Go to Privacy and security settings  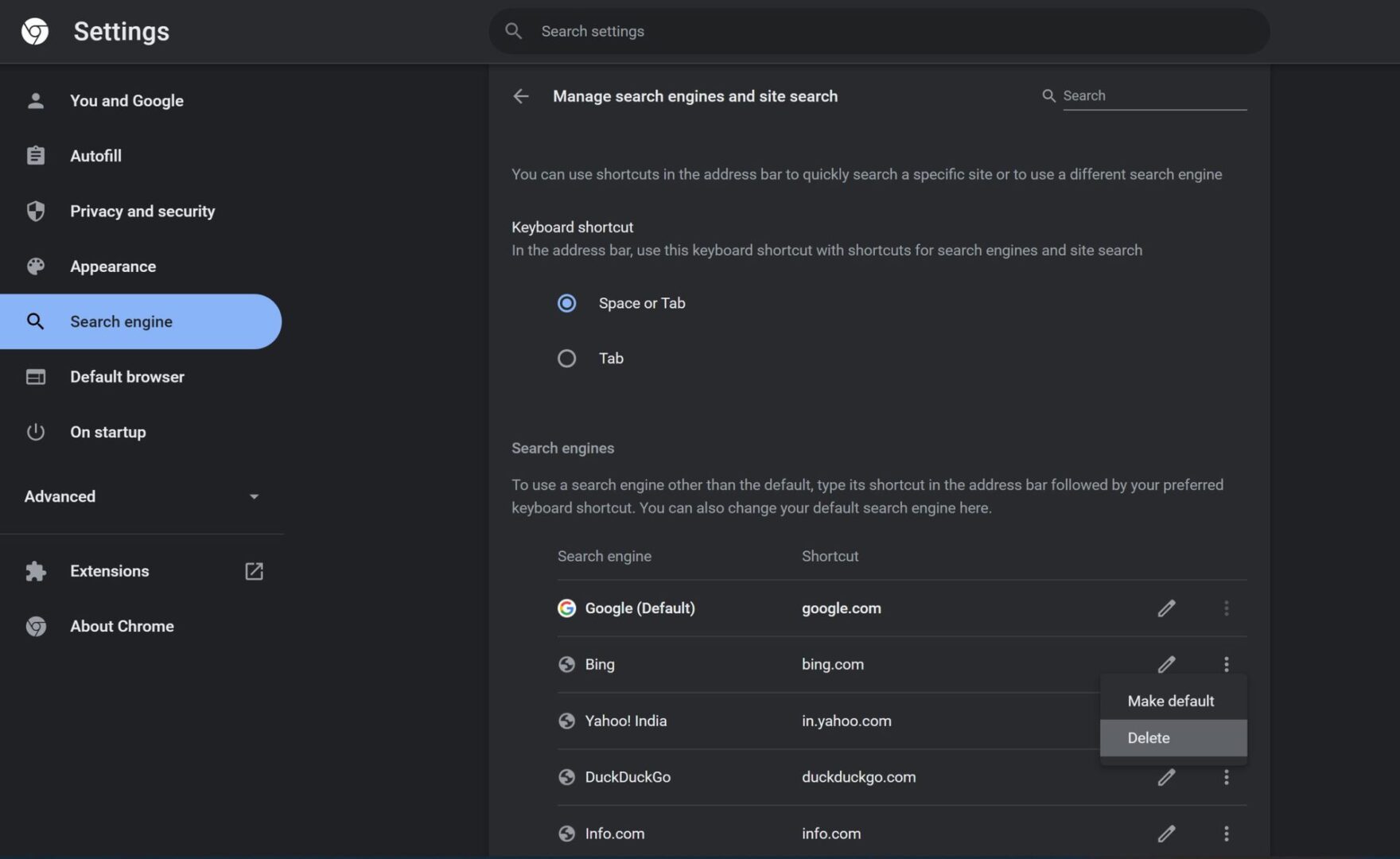[x=142, y=212]
